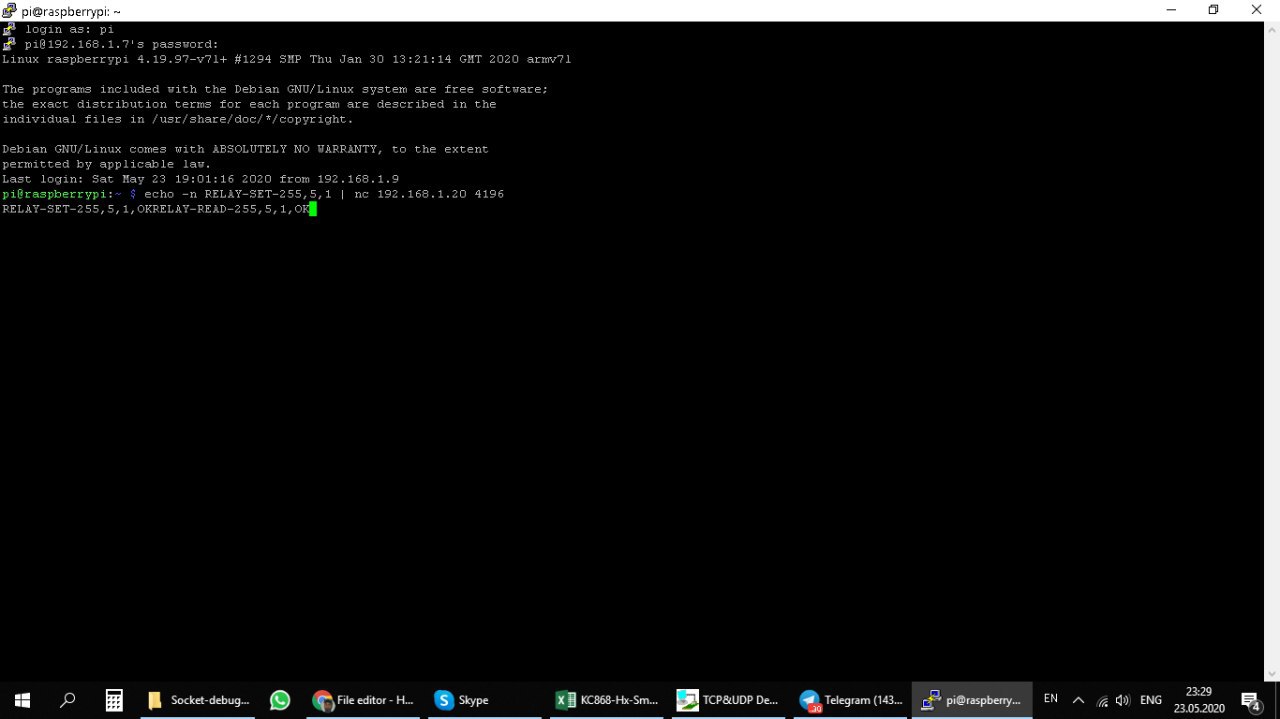Click the 'Linux raspberrypi 4.19.97-v7l+' line
Image resolution: width=1280 pixels, height=719 pixels.
pos(286,59)
